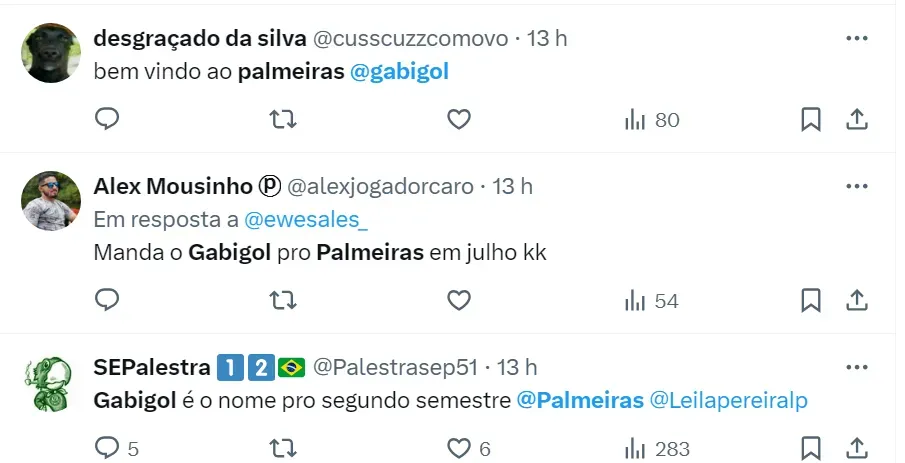Open SEPalestra's green mascot avatar
The image size is (905, 463).
click(x=50, y=384)
